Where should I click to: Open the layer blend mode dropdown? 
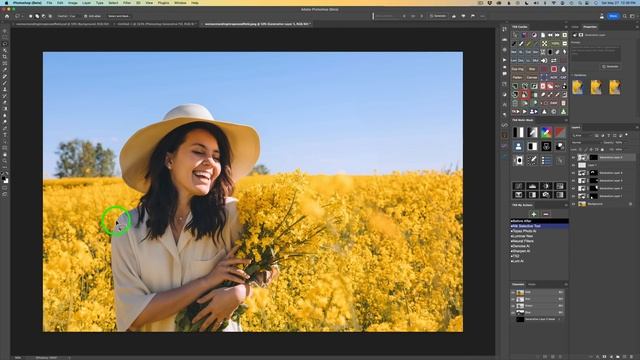click(x=586, y=142)
